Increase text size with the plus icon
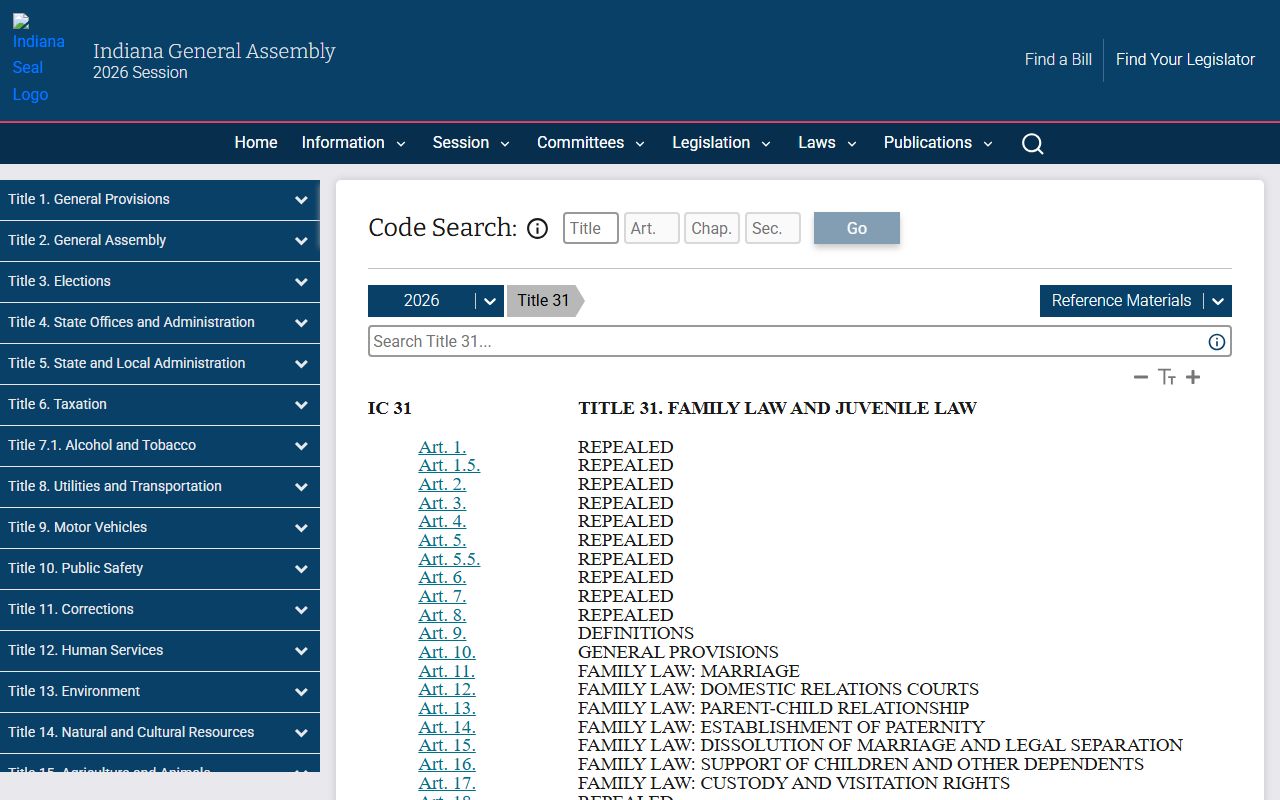This screenshot has width=1280, height=800. tap(1193, 377)
